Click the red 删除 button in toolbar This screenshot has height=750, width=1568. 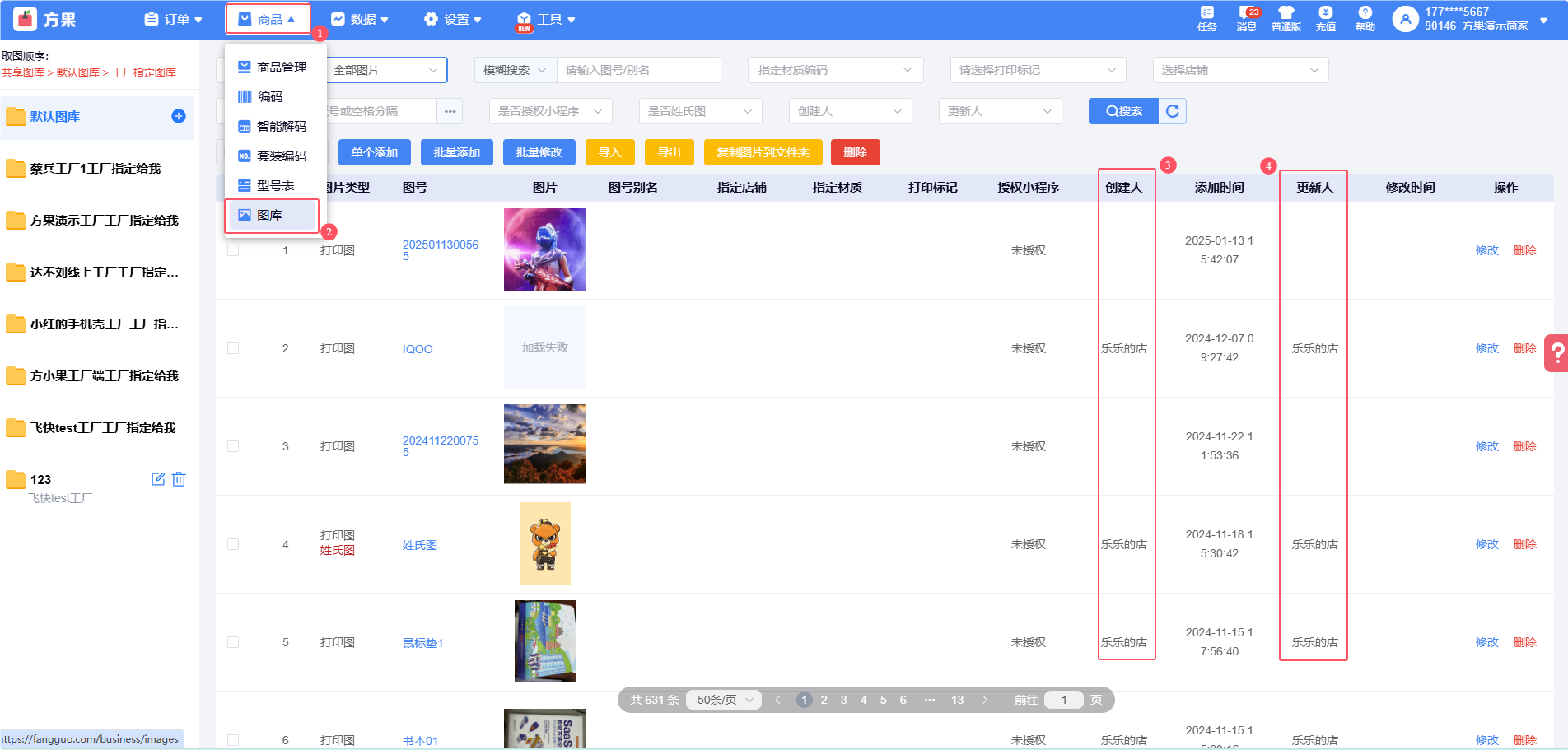point(855,152)
